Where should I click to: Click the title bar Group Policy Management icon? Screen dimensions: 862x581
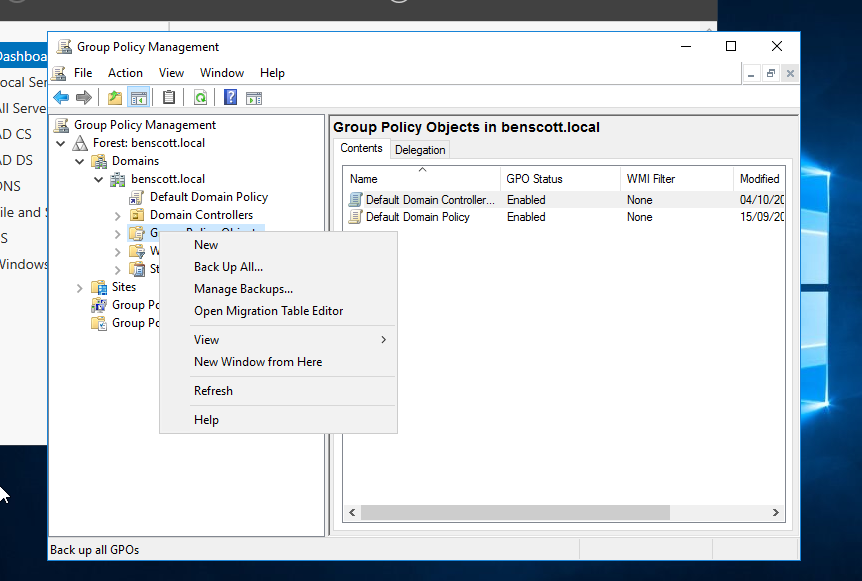(x=64, y=47)
